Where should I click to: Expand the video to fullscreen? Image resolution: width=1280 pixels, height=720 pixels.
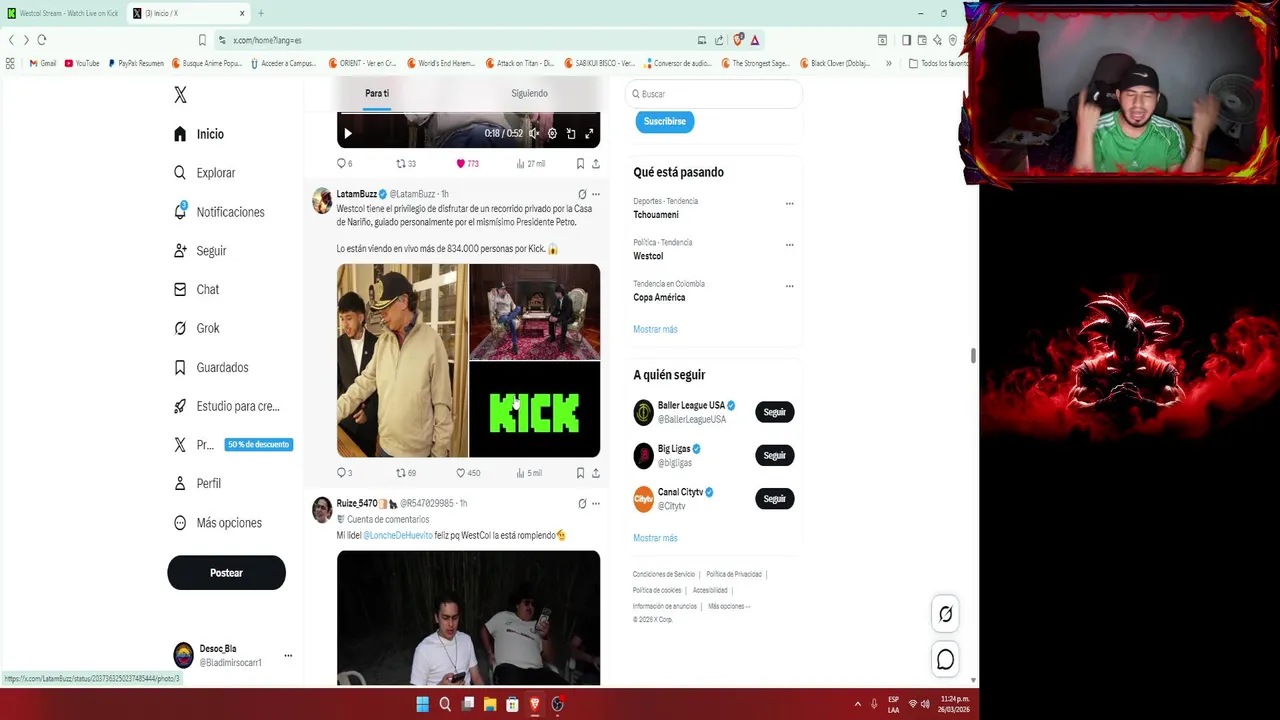[589, 133]
